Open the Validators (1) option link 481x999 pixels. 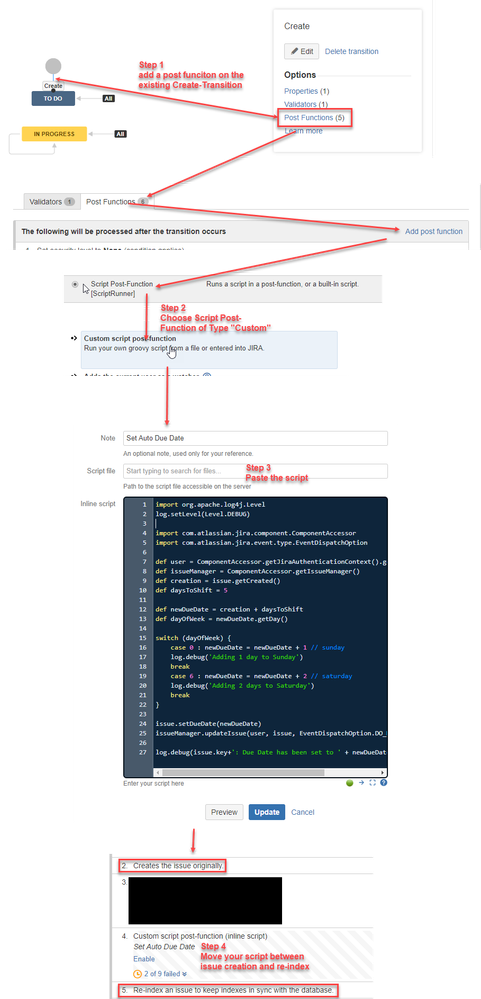point(306,104)
